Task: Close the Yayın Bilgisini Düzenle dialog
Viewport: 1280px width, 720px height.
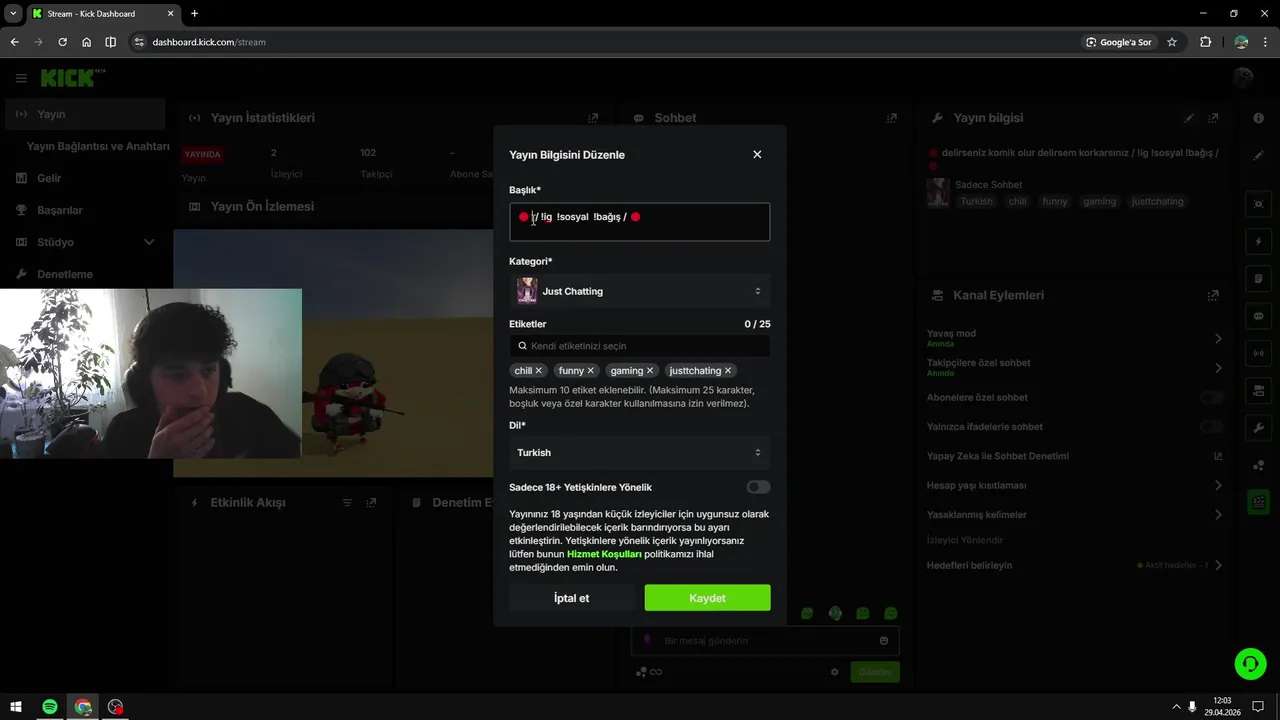Action: (x=757, y=154)
